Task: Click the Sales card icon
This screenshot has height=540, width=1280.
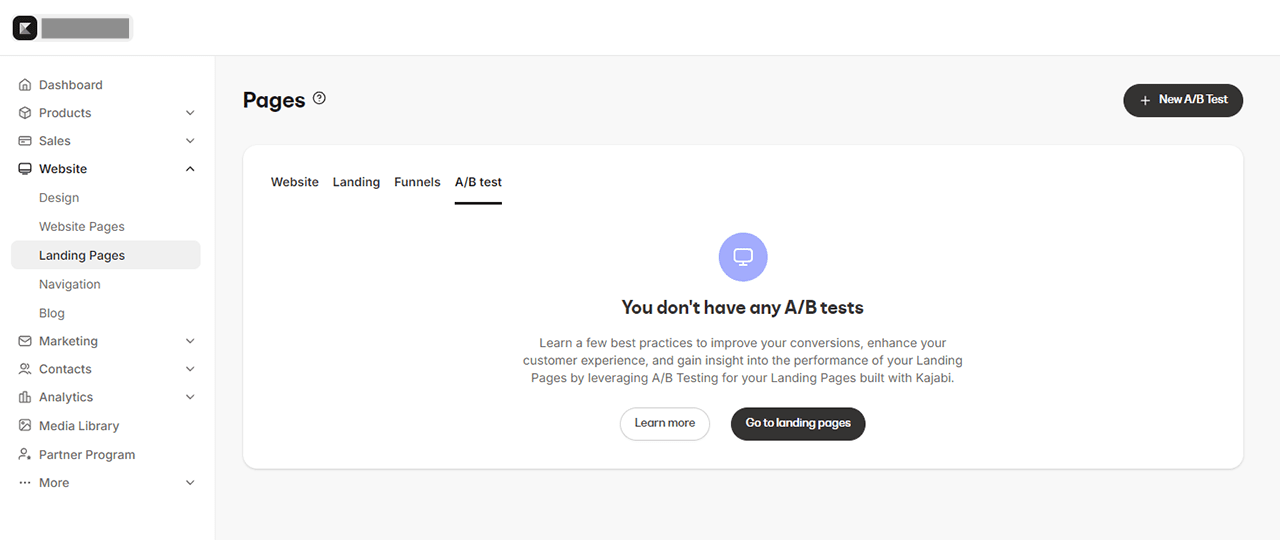Action: [x=25, y=141]
